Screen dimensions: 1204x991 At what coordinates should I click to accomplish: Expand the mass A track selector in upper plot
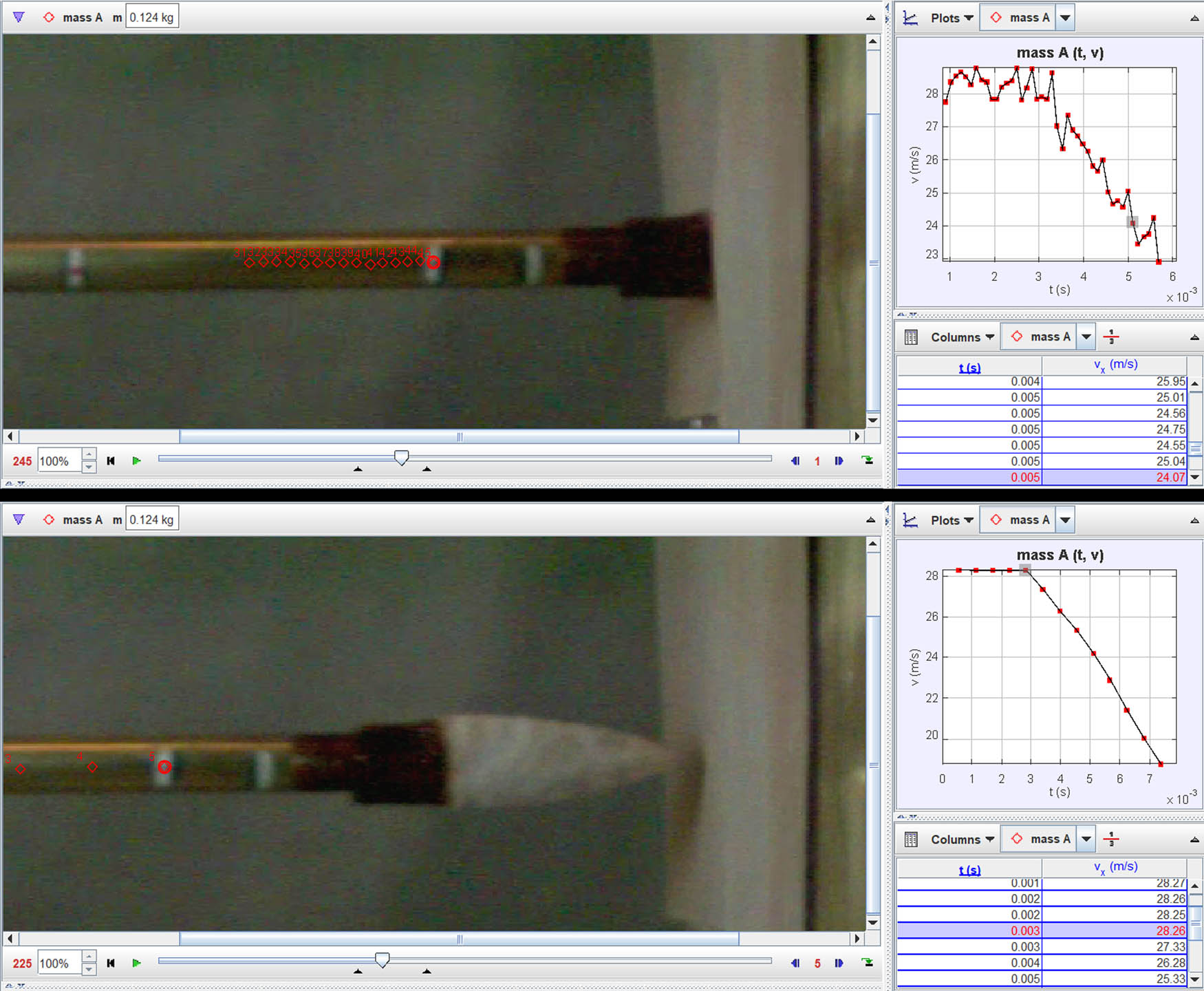coord(1065,18)
